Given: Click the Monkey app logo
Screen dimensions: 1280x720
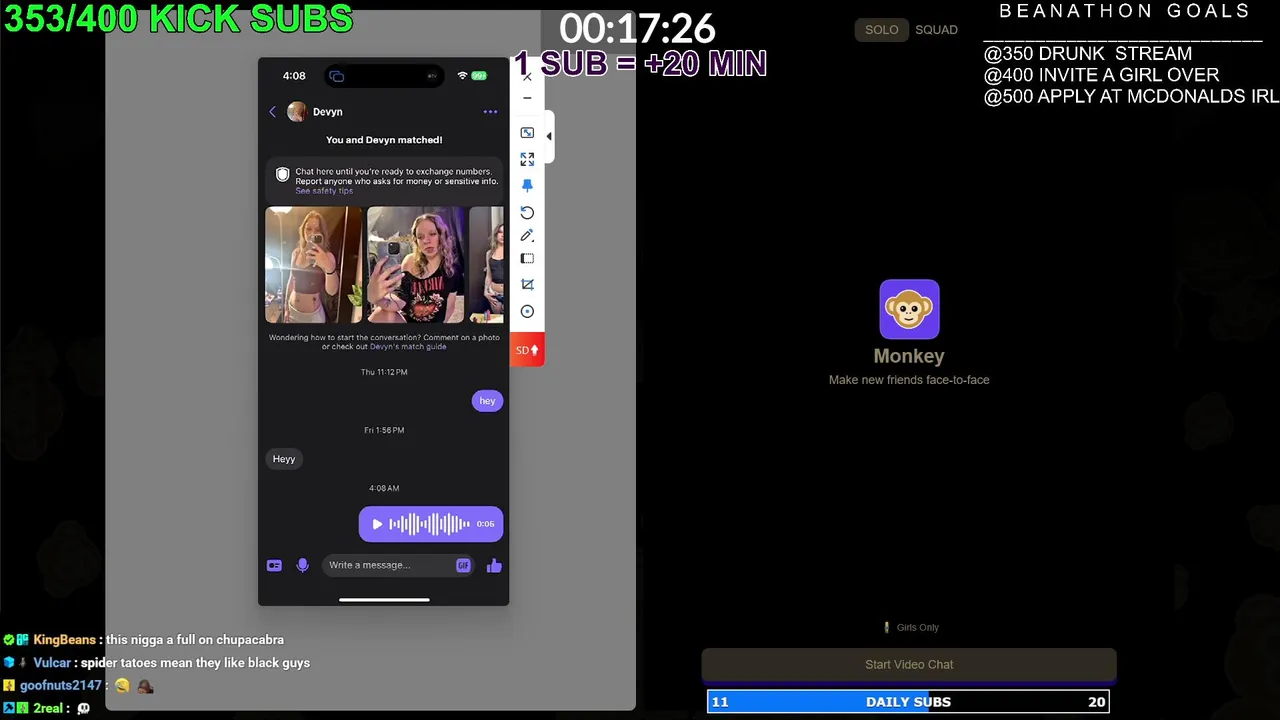Looking at the screenshot, I should click(x=909, y=309).
